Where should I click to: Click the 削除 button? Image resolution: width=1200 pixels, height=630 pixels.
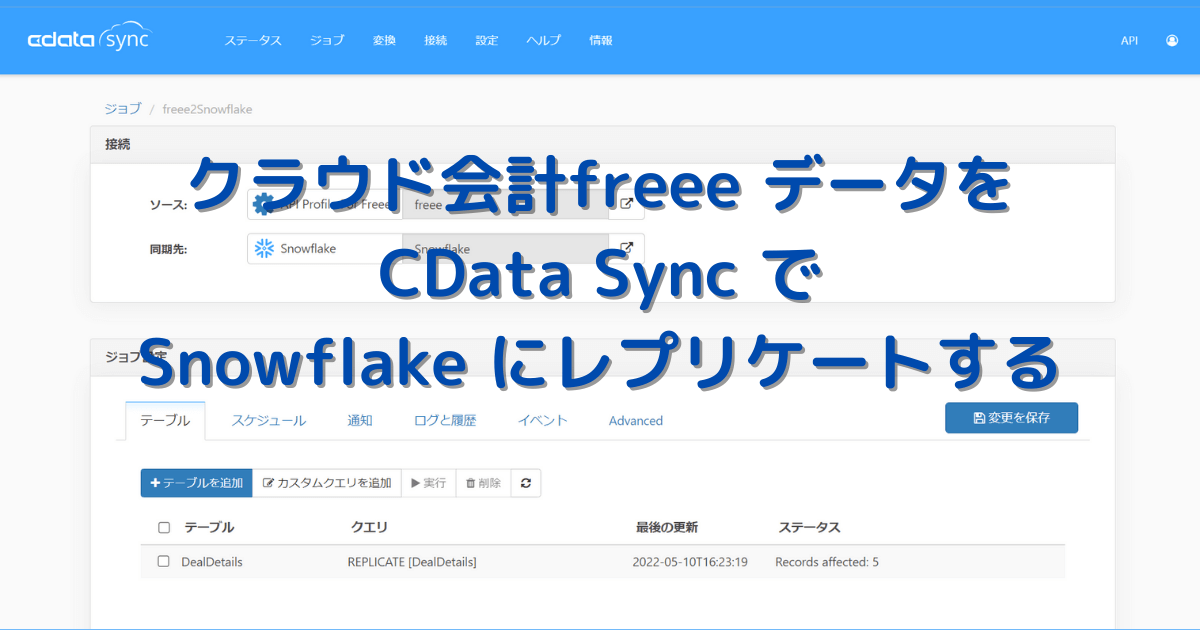point(483,483)
